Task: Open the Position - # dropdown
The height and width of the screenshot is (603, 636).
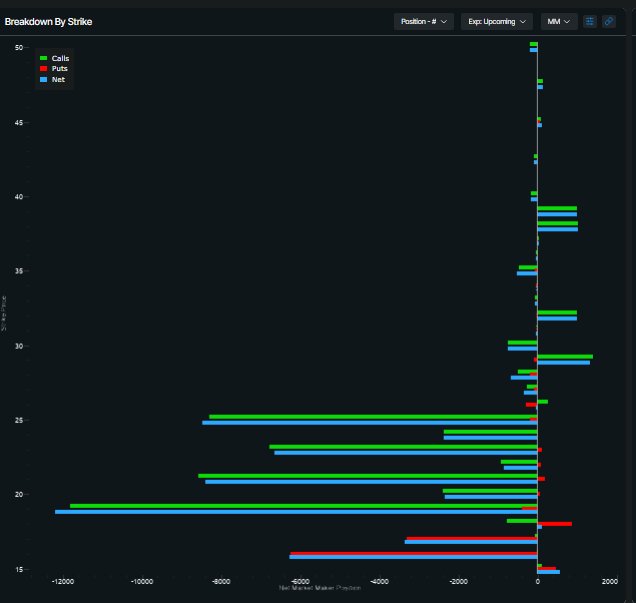Action: pyautogui.click(x=423, y=21)
